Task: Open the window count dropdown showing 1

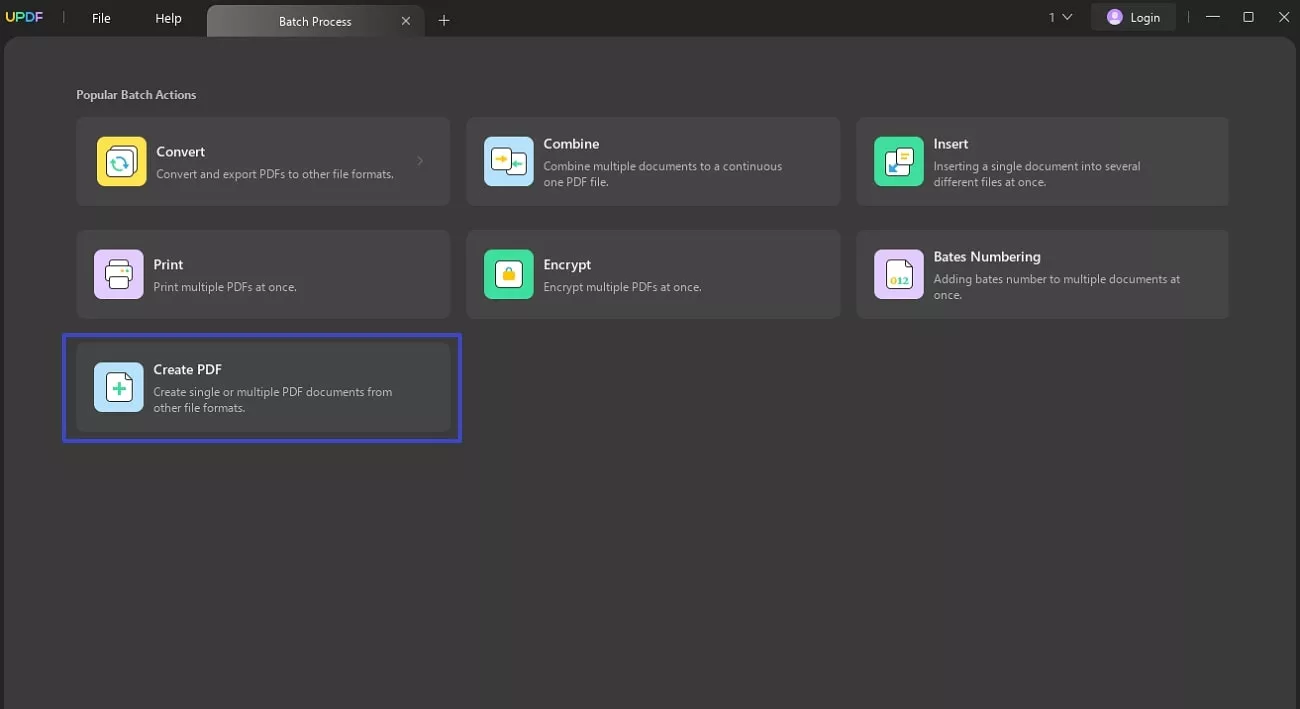Action: coord(1060,17)
